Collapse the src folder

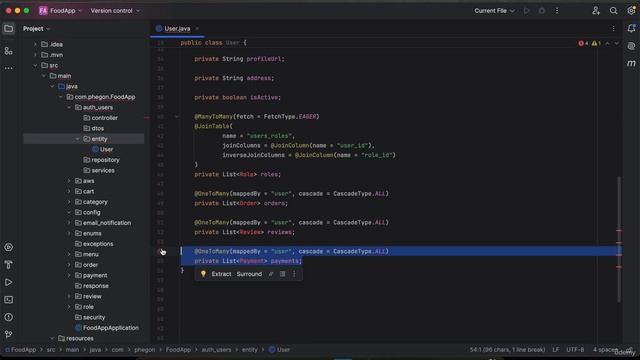coord(35,65)
